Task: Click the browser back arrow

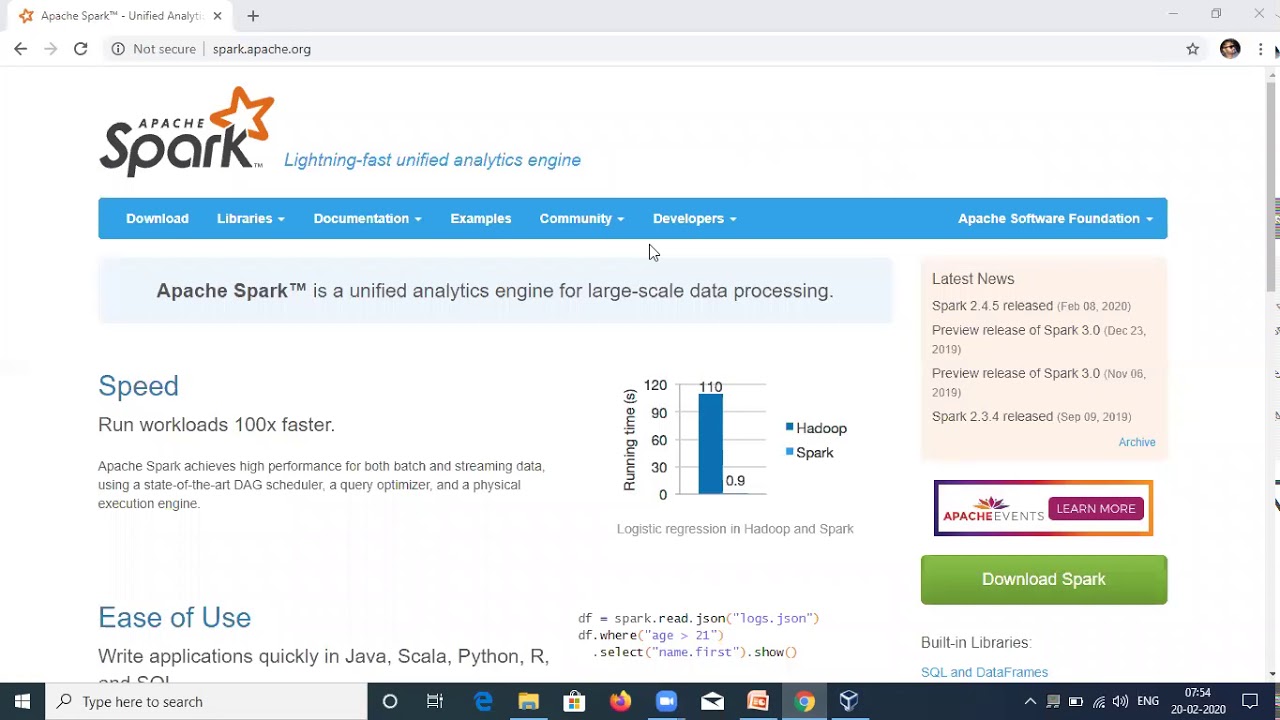Action: (20, 48)
